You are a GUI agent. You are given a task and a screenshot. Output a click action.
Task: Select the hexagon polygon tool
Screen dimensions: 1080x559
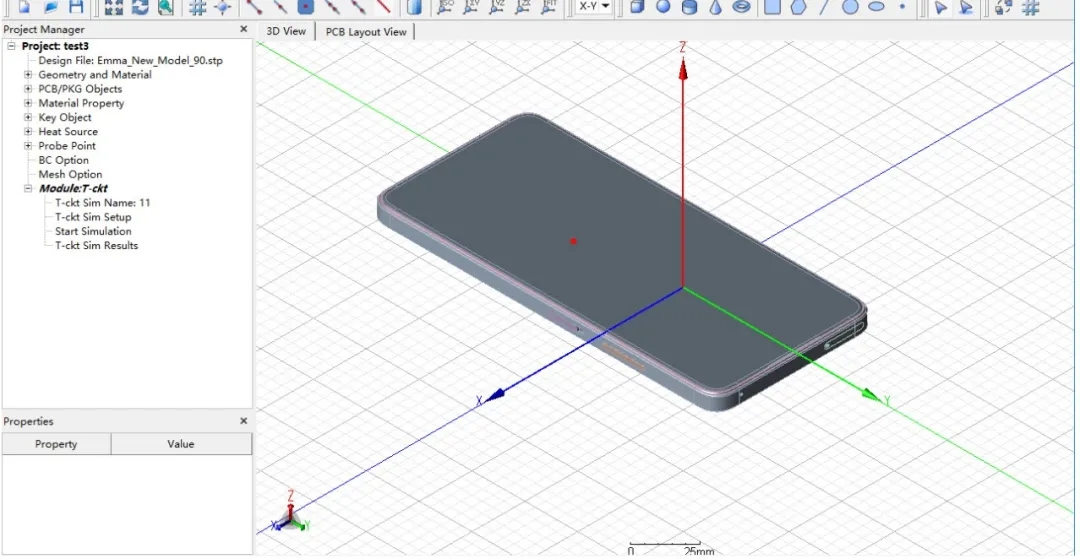(798, 6)
